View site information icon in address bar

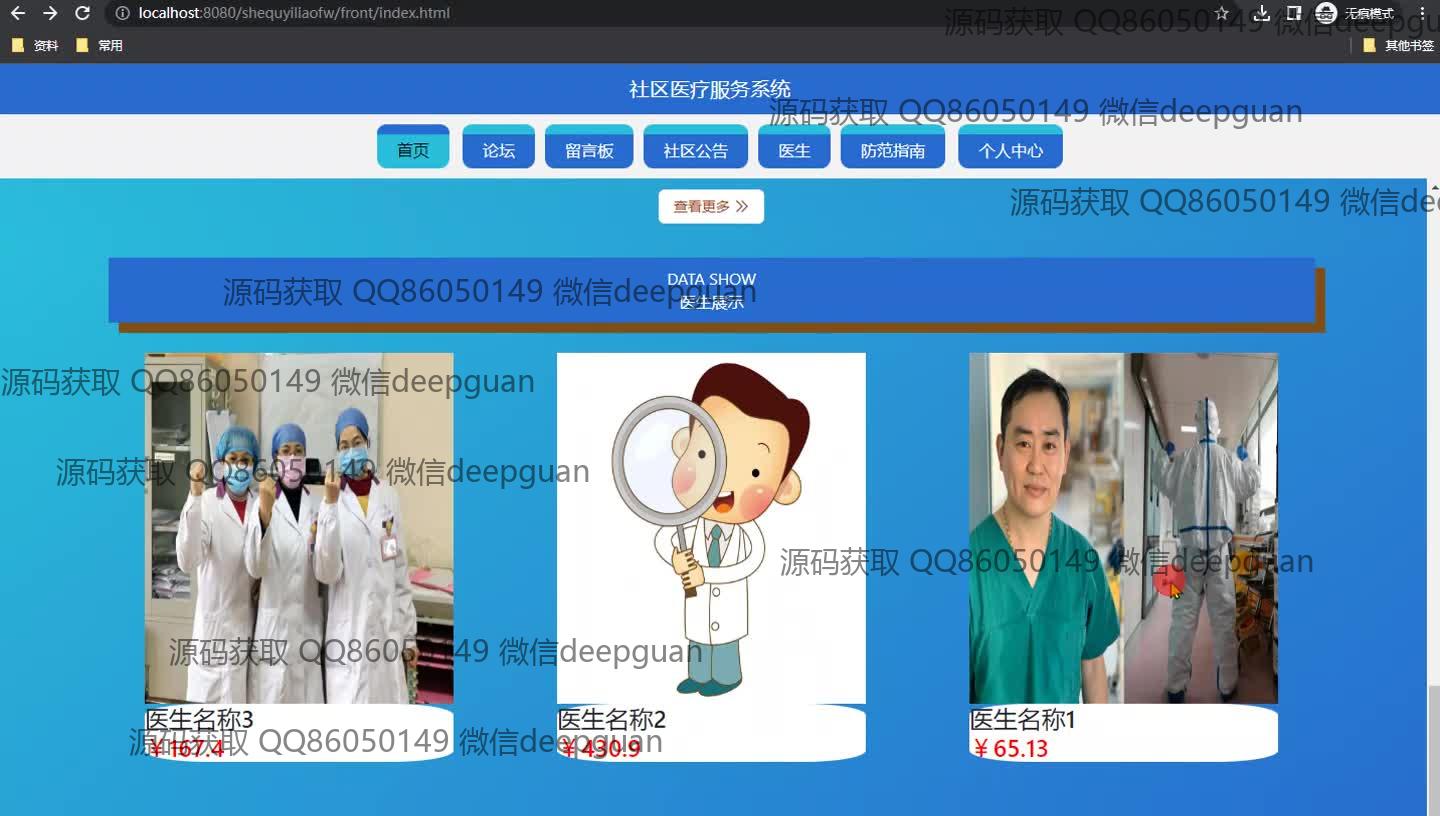[122, 13]
